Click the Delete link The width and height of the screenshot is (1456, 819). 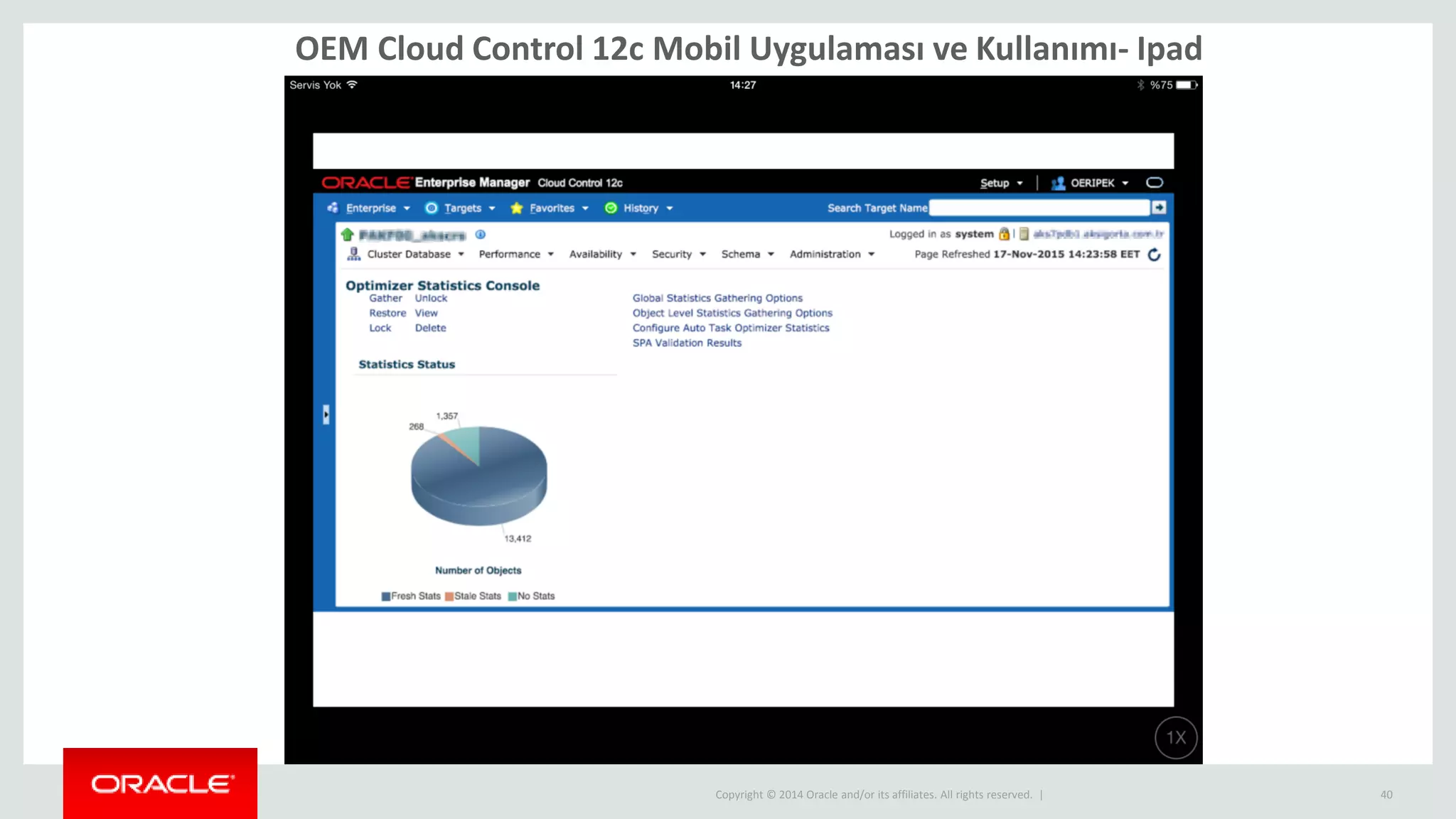pos(430,328)
